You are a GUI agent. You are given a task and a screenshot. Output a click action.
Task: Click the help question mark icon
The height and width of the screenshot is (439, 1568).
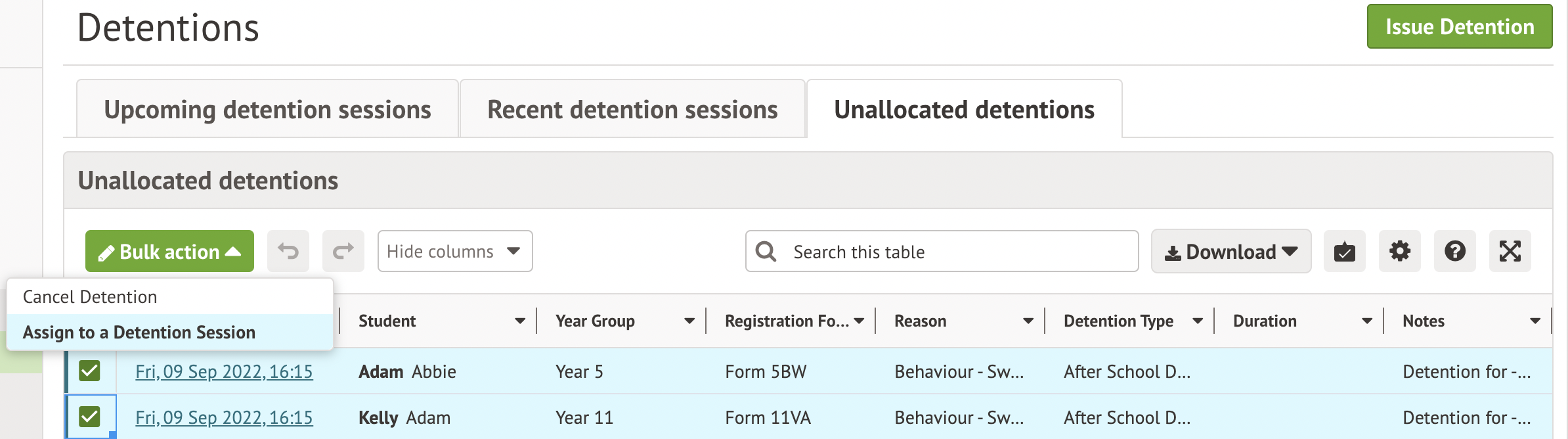click(1454, 251)
